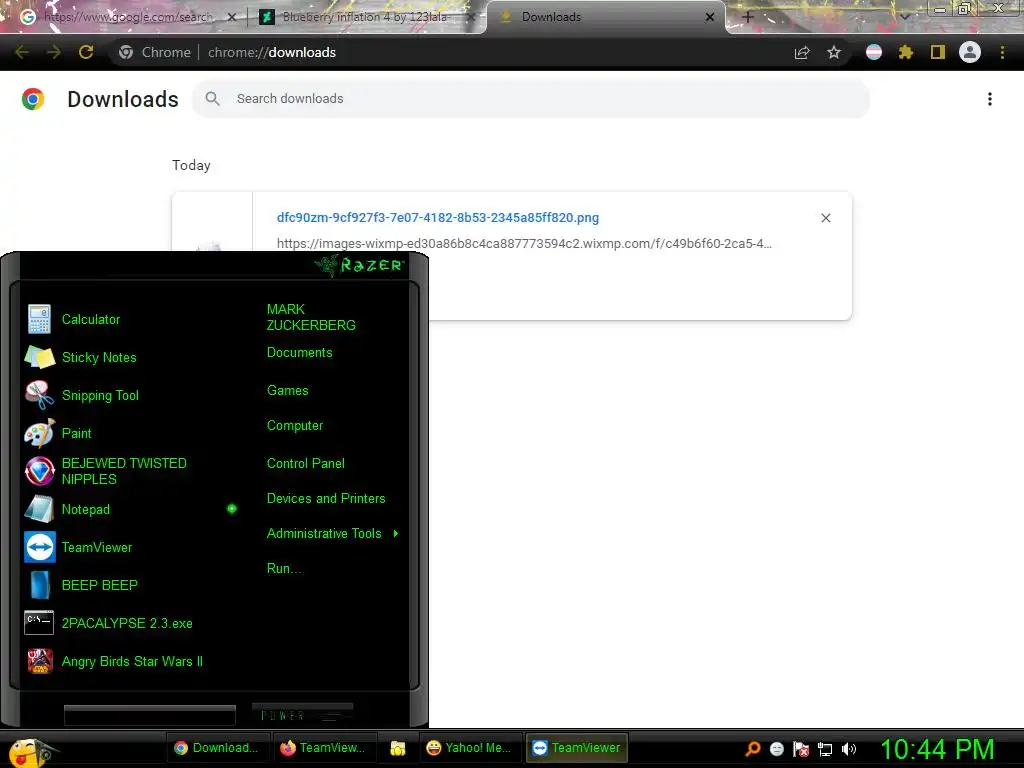Click the Action Center flag tray icon

click(801, 749)
